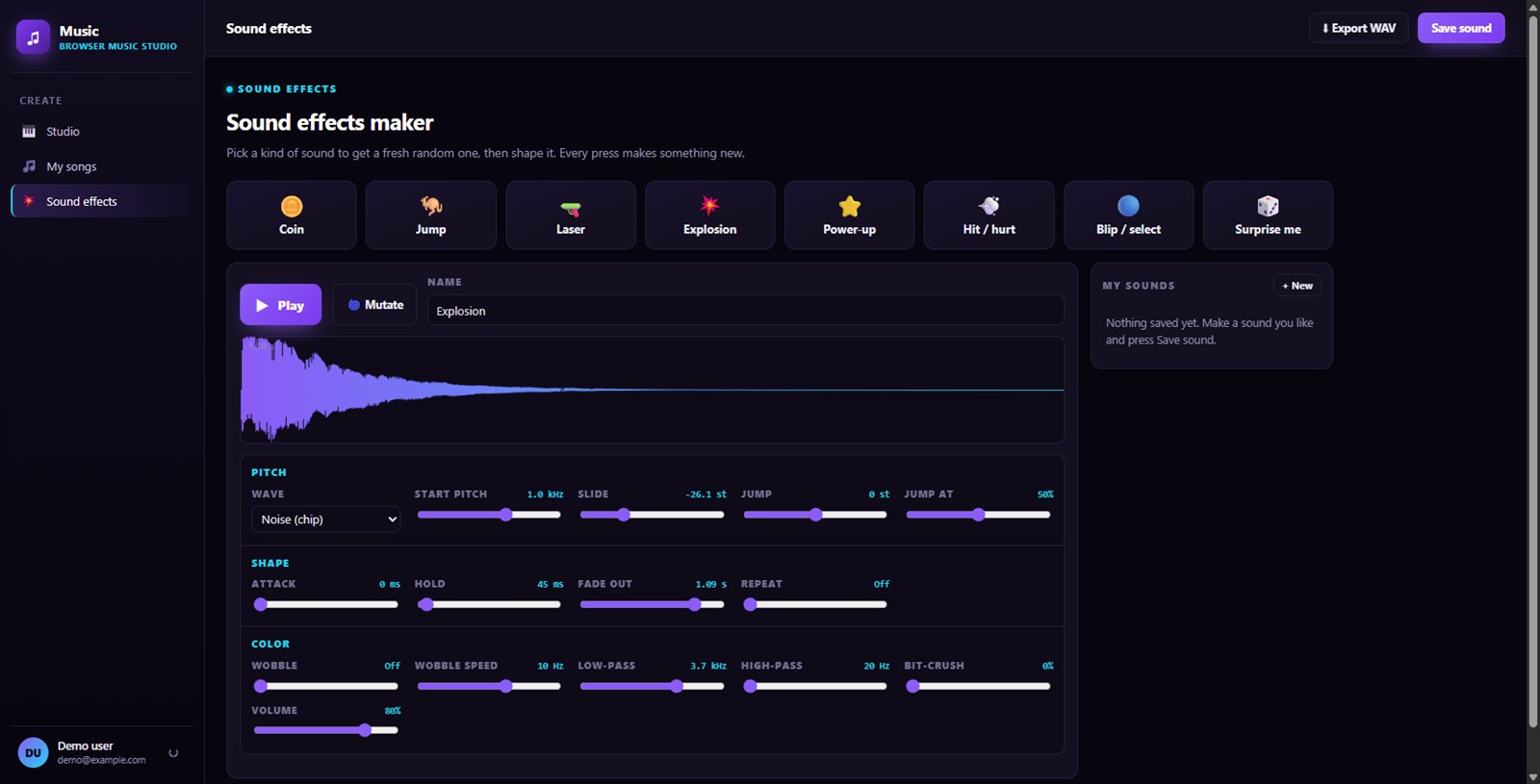Click the DU user avatar
Screen dimensions: 1540x784
[33, 753]
